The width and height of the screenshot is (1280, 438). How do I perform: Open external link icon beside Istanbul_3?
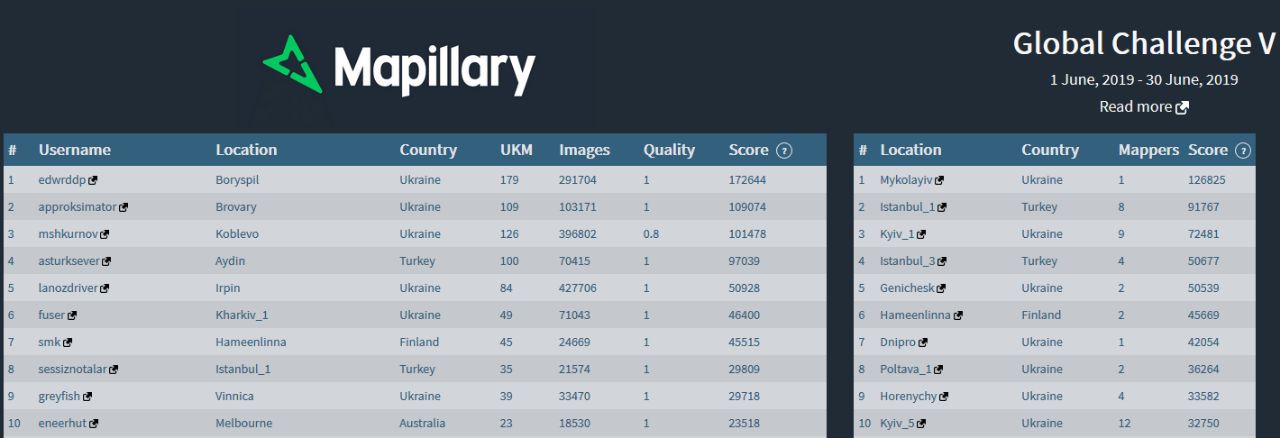coord(942,261)
